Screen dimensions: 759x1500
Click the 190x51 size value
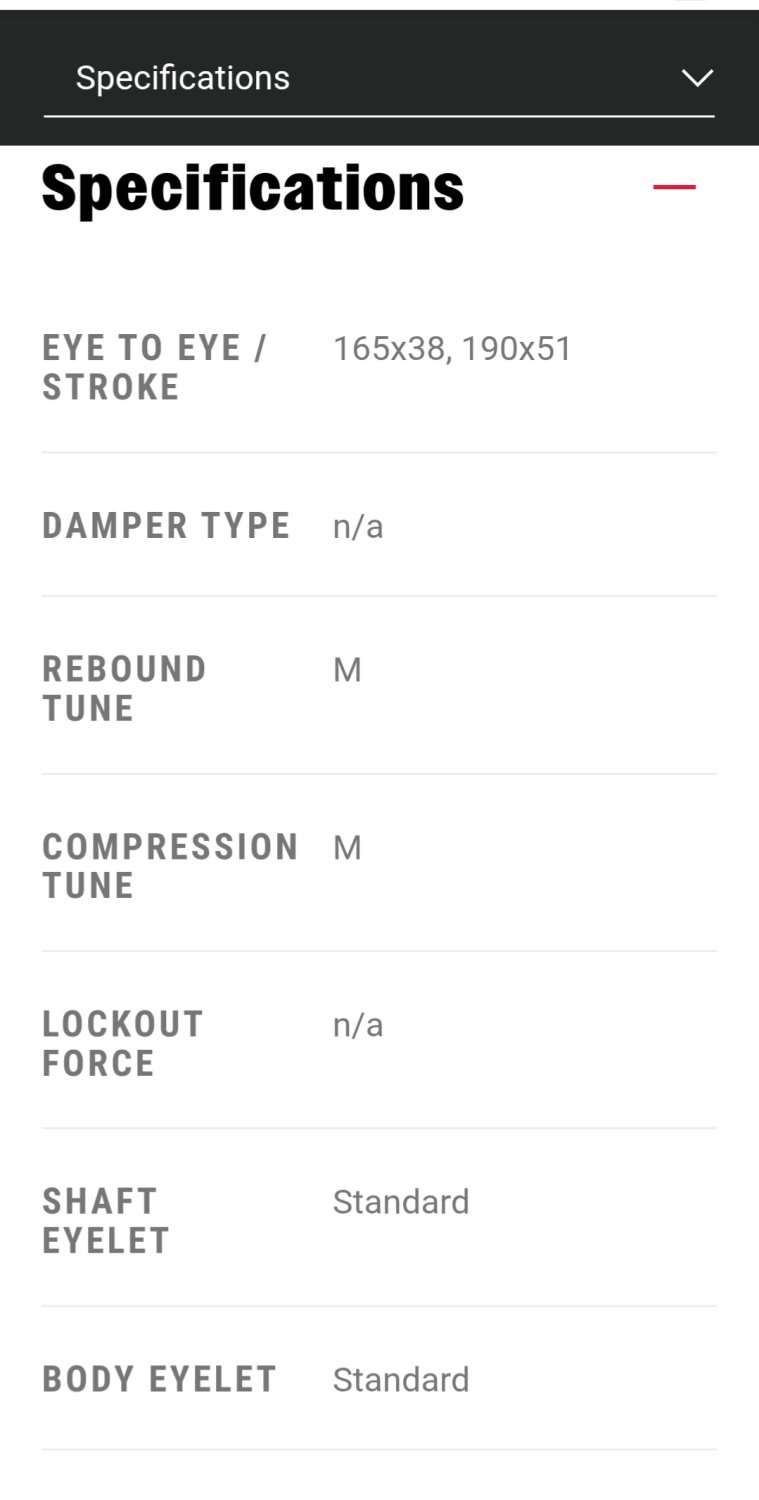[517, 349]
